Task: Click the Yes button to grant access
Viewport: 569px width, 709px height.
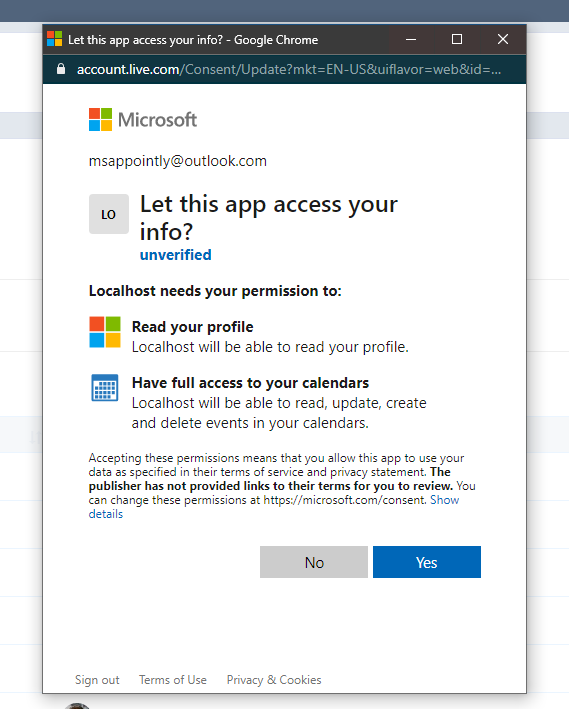Action: (x=427, y=562)
